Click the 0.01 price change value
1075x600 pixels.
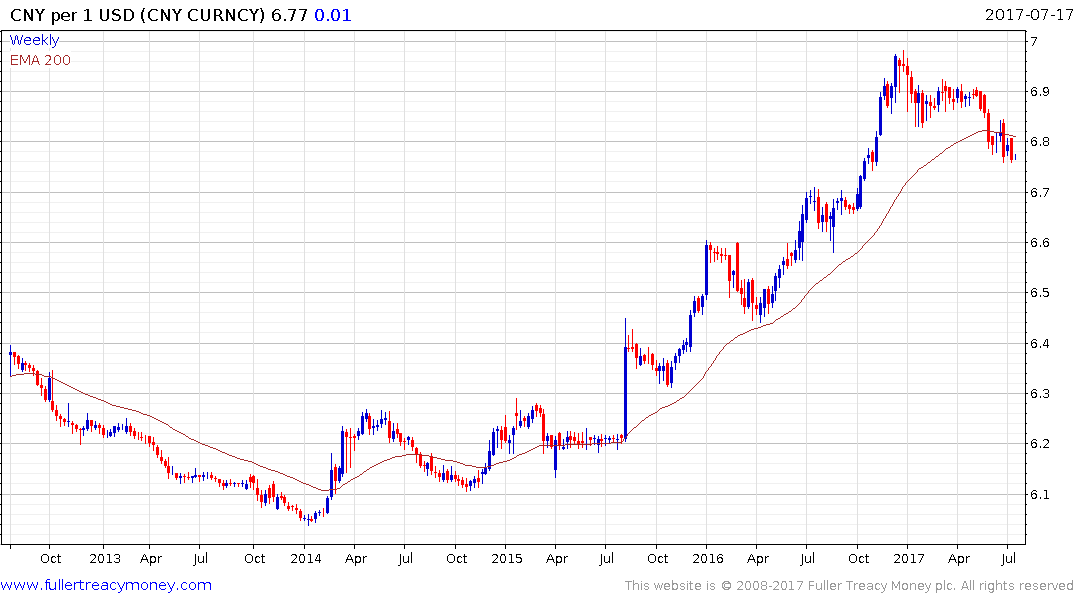pos(333,15)
